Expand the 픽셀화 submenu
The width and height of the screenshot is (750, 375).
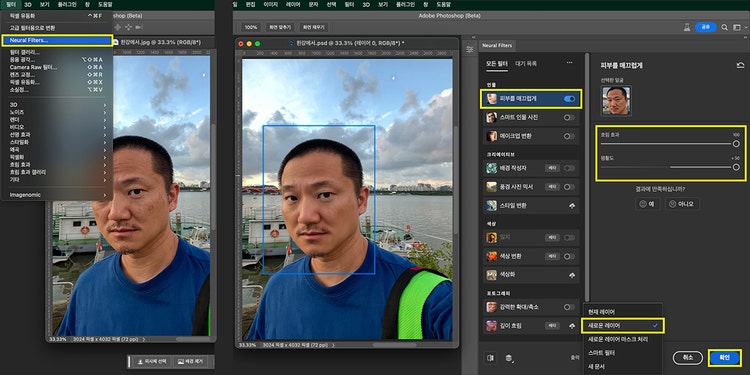click(x=56, y=157)
